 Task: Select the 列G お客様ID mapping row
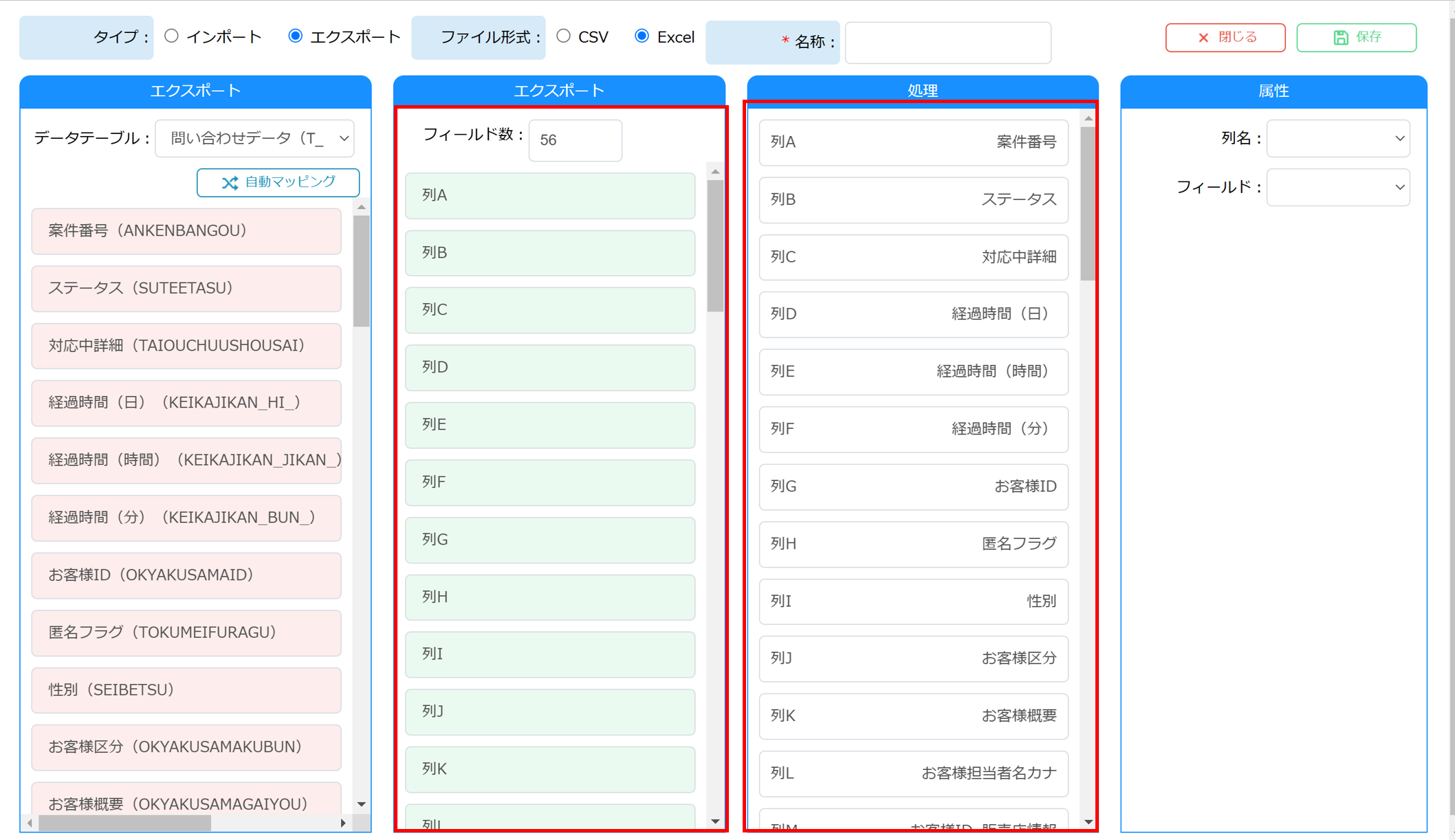[913, 487]
